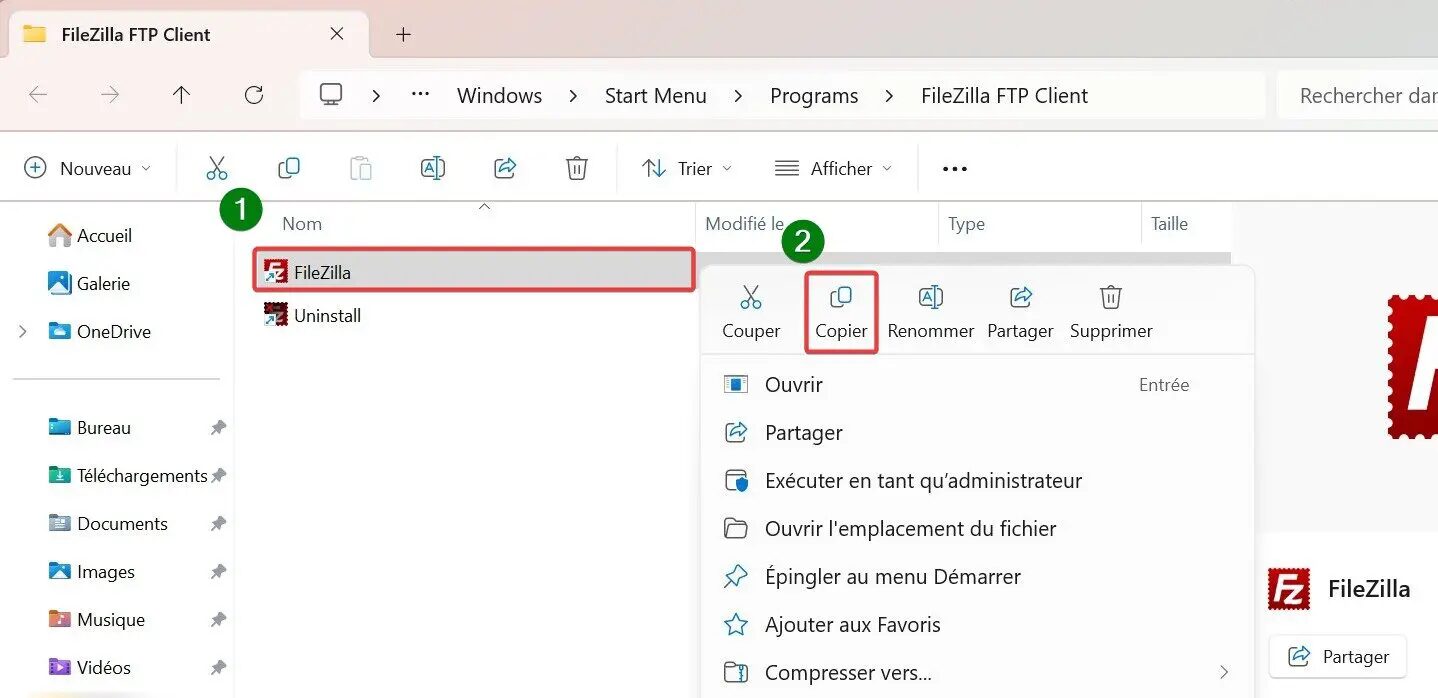1438x698 pixels.
Task: Expand the Compresser vers submenu arrow
Action: point(1224,673)
